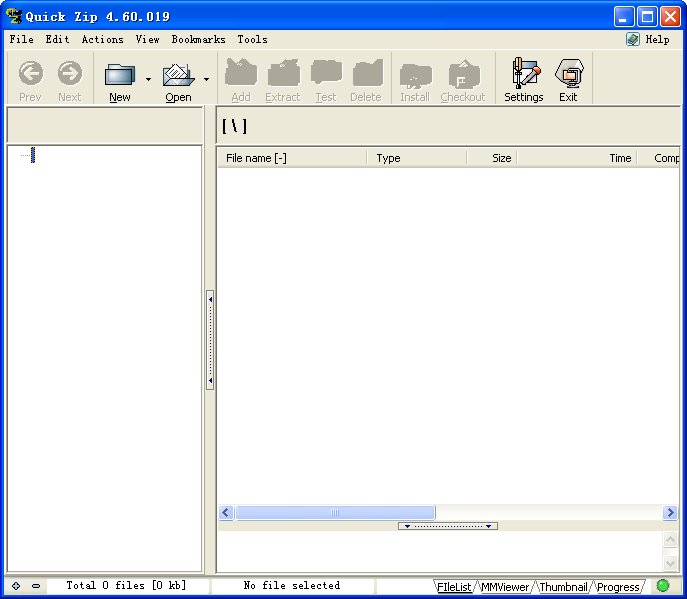Viewport: 687px width, 599px height.
Task: Click the horizontal scrollbar right arrow
Action: pos(670,513)
